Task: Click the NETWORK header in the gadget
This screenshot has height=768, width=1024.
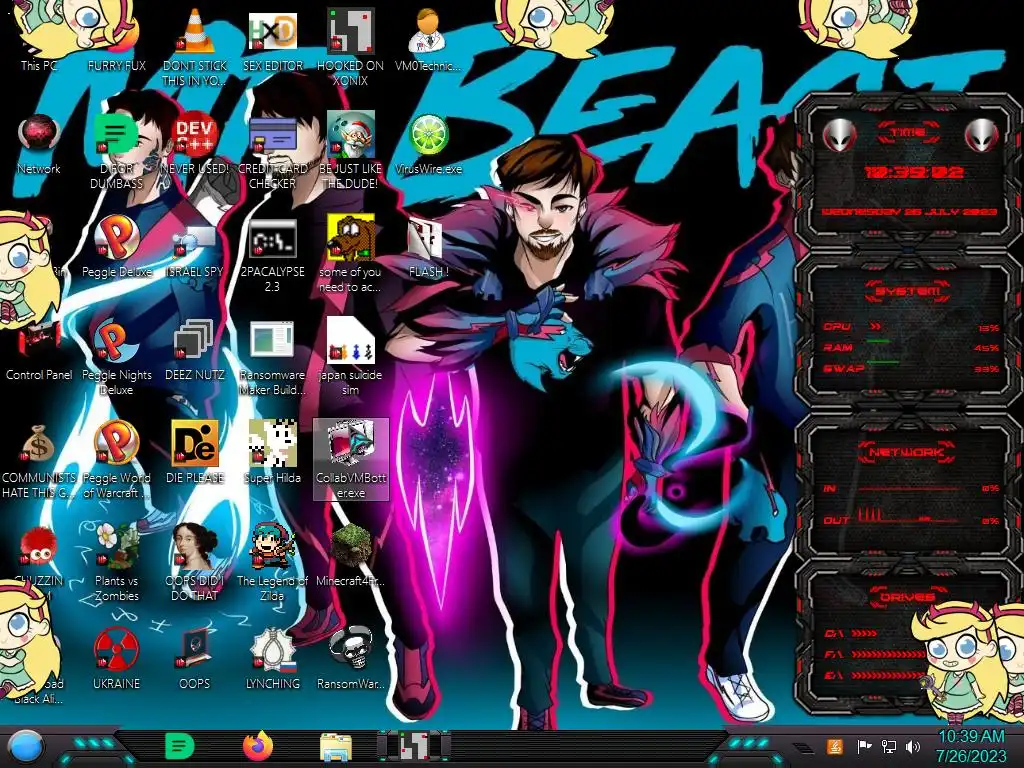Action: 908,451
